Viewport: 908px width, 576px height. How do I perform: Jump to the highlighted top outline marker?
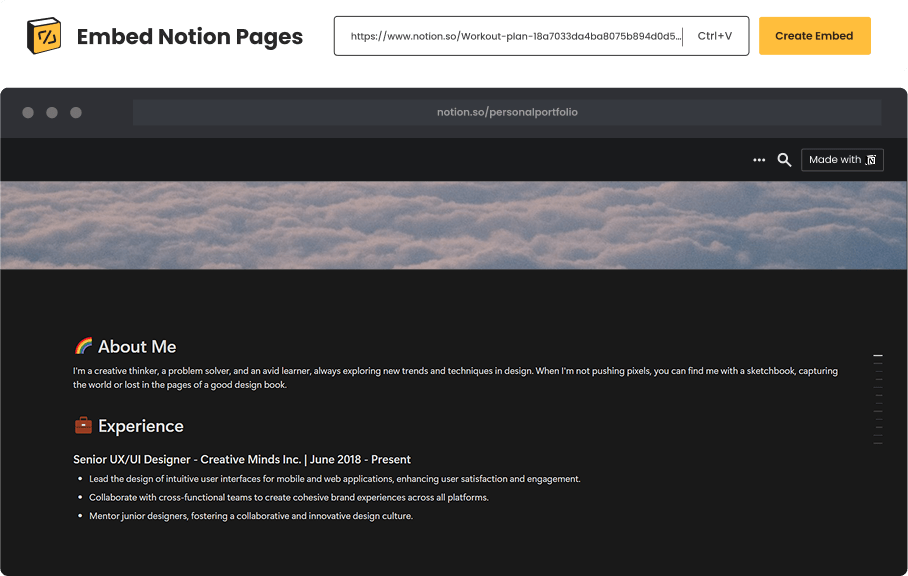pos(878,356)
